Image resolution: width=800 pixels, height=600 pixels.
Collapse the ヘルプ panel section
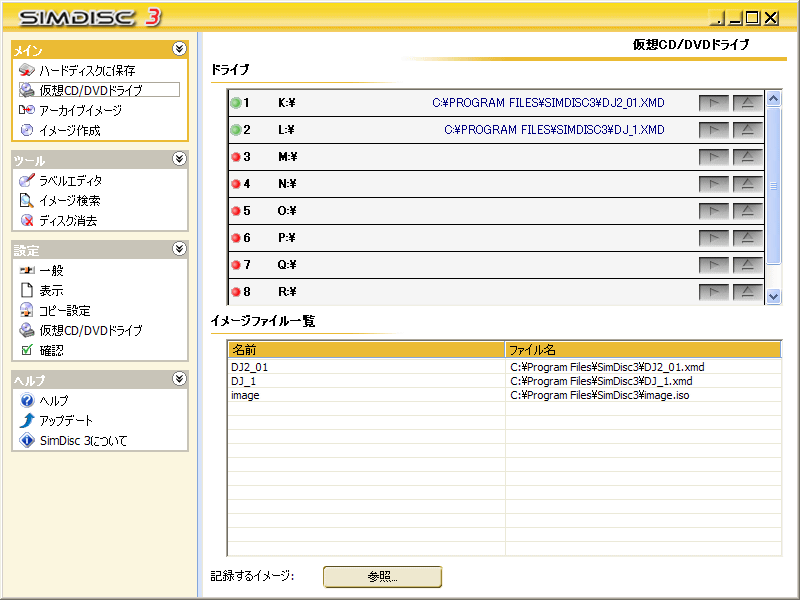(x=179, y=379)
